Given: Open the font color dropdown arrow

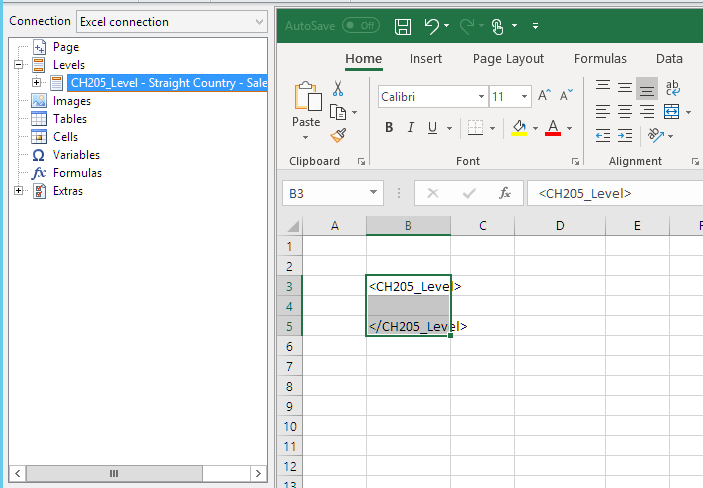Looking at the screenshot, I should pyautogui.click(x=569, y=128).
